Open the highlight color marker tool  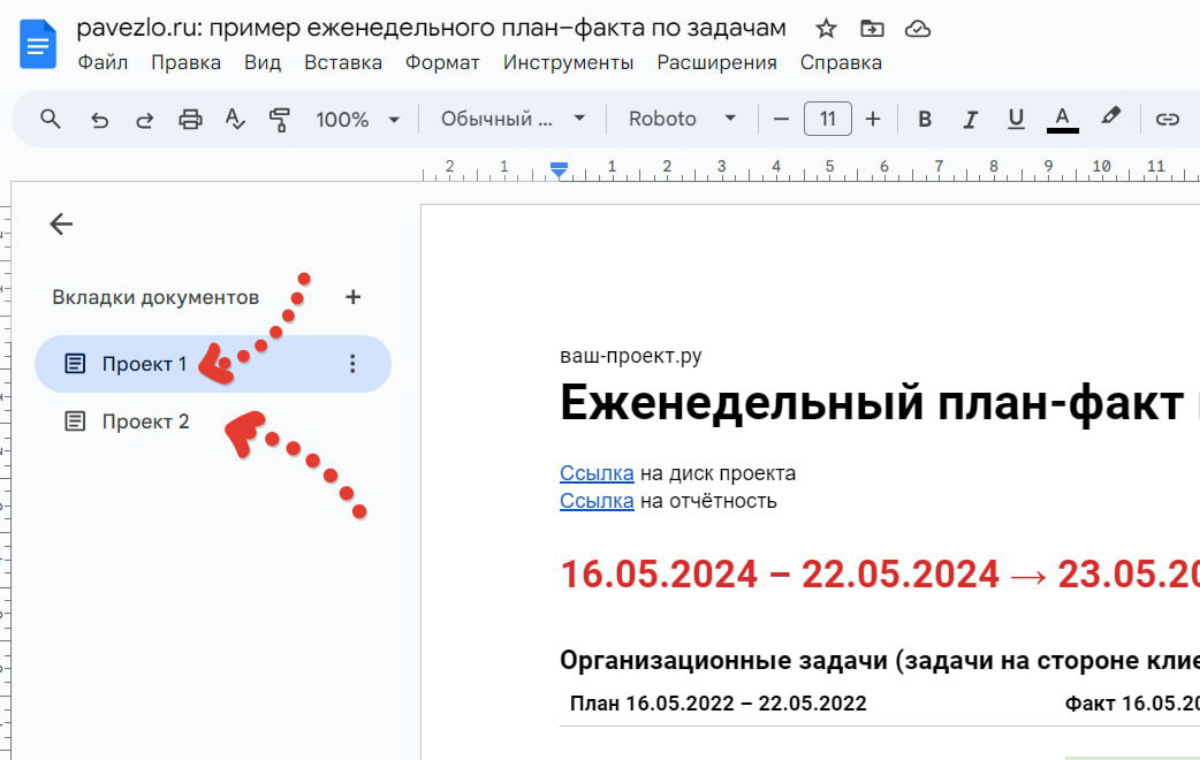(x=1110, y=118)
